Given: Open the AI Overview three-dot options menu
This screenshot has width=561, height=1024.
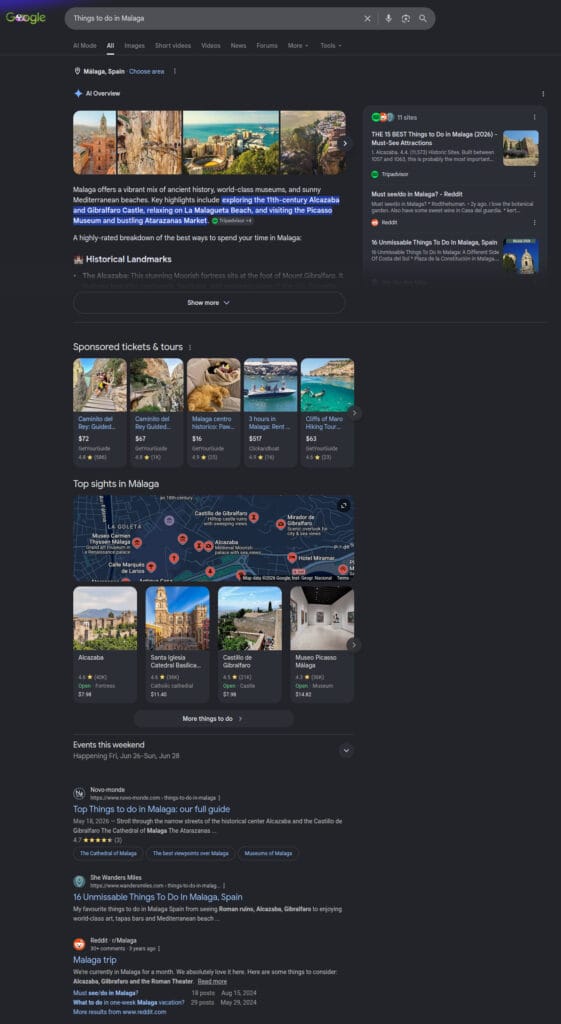Looking at the screenshot, I should (x=543, y=93).
